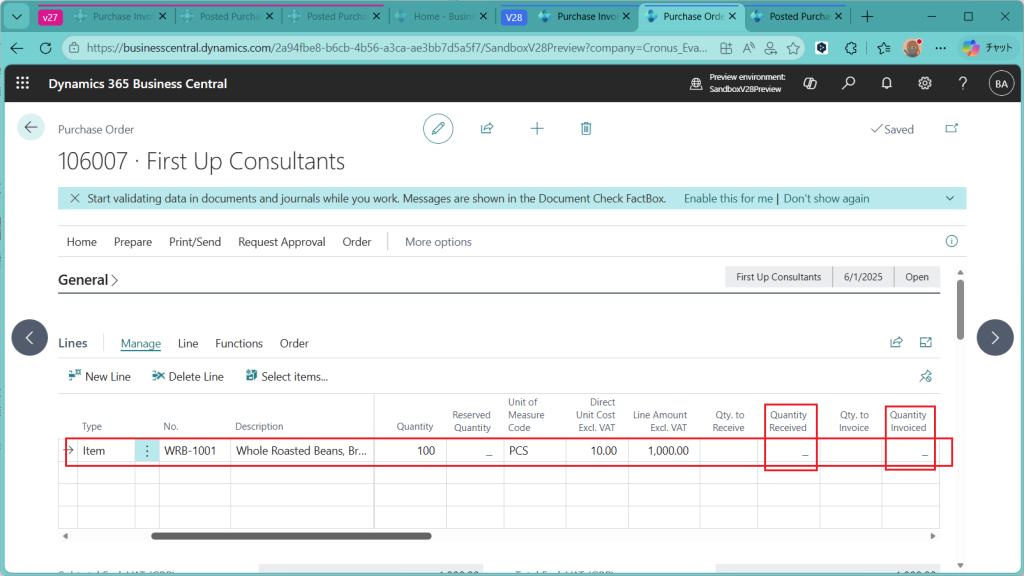Dismiss the document check notification
1024x576 pixels.
(x=75, y=198)
